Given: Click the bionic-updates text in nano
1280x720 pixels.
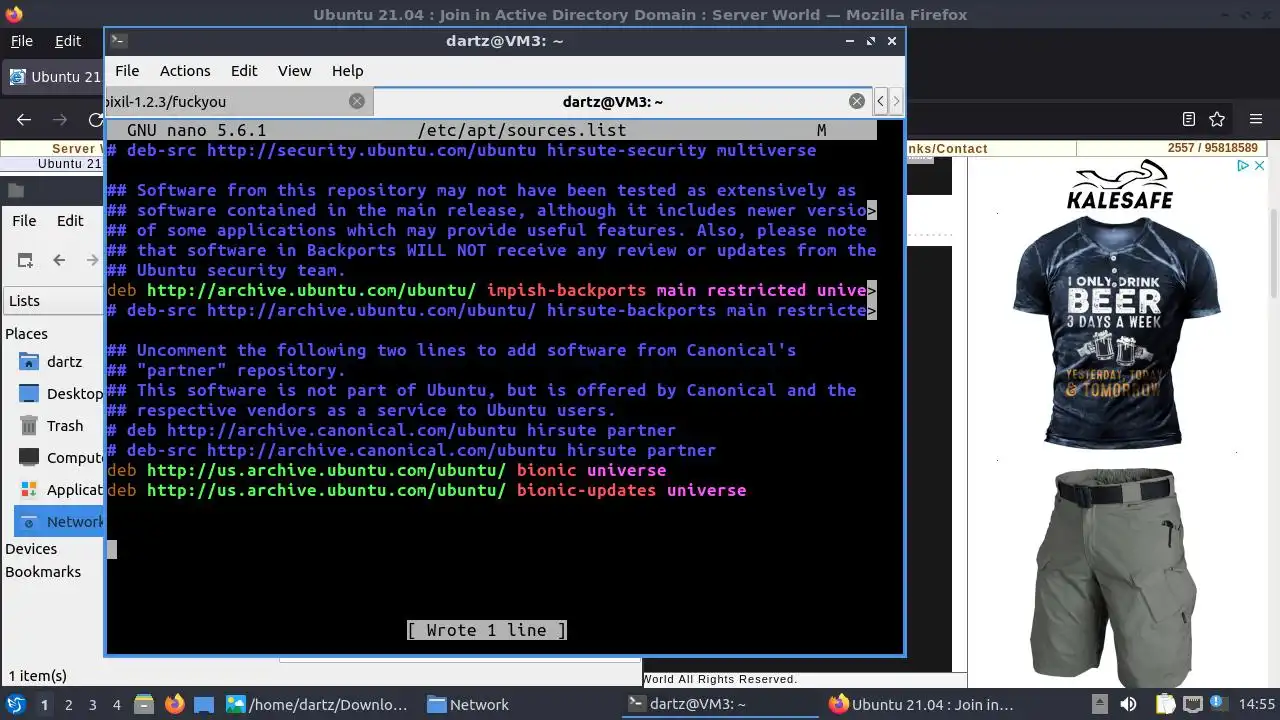Looking at the screenshot, I should pyautogui.click(x=586, y=490).
